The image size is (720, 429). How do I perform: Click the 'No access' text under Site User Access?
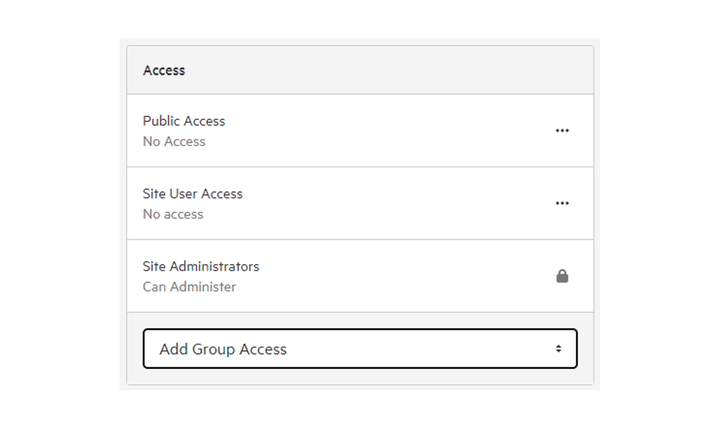click(173, 214)
